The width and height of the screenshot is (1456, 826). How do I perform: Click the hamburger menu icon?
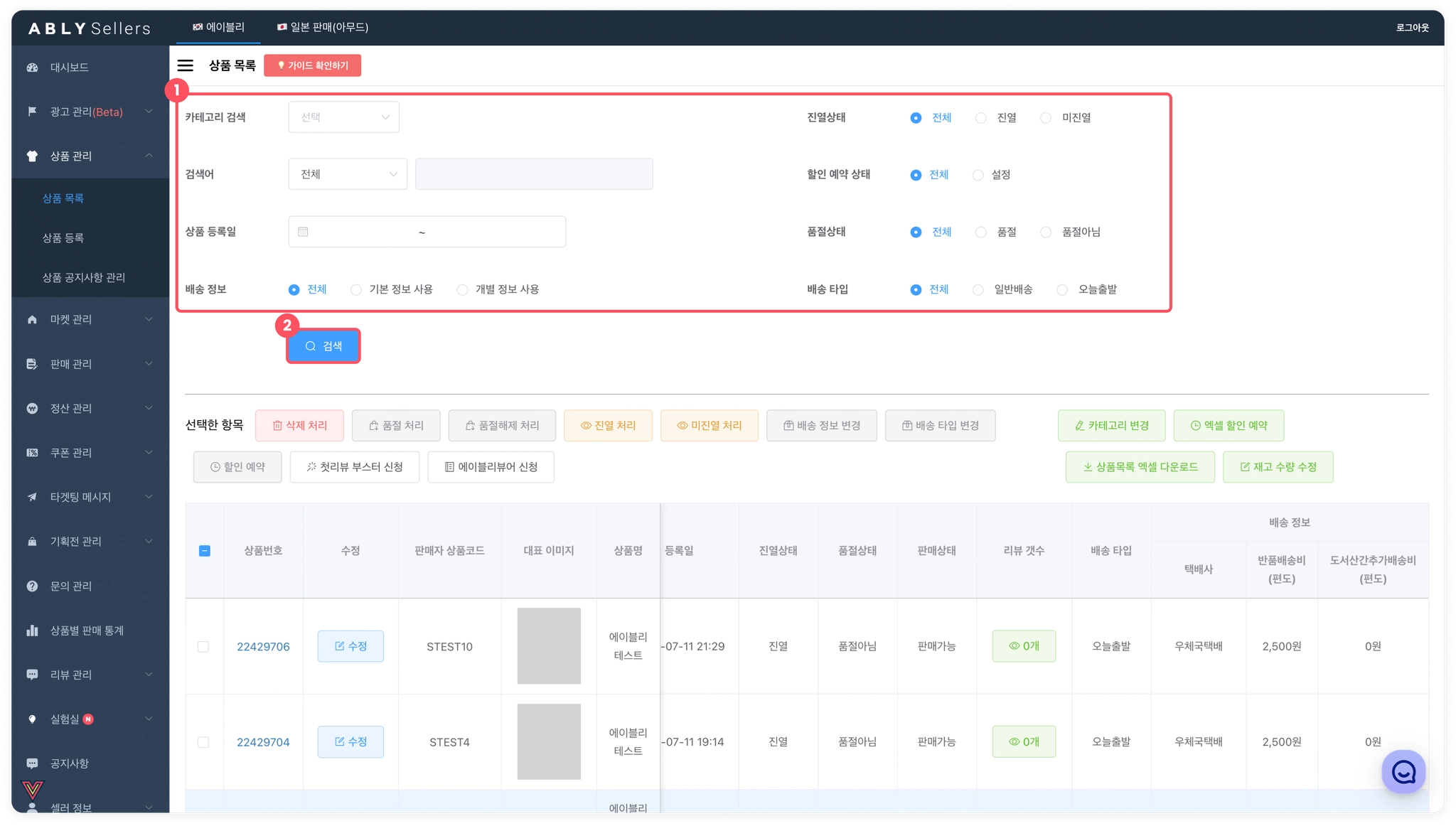185,65
